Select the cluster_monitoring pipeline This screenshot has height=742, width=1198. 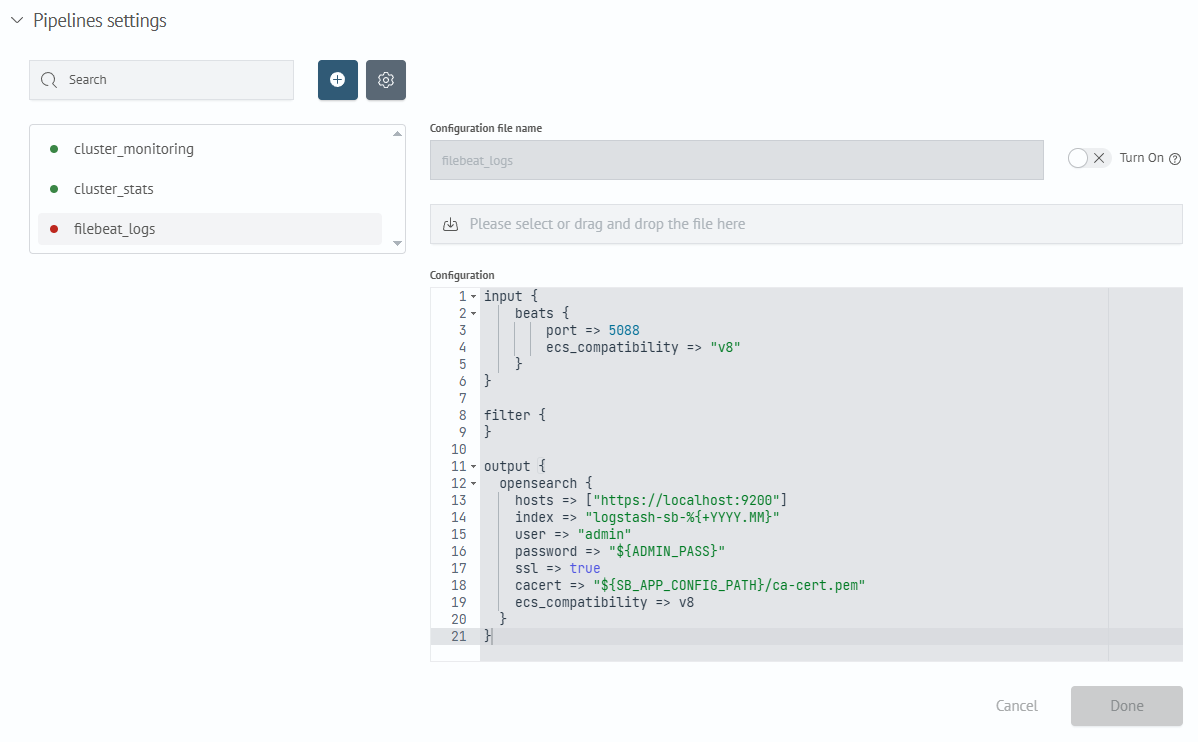134,149
